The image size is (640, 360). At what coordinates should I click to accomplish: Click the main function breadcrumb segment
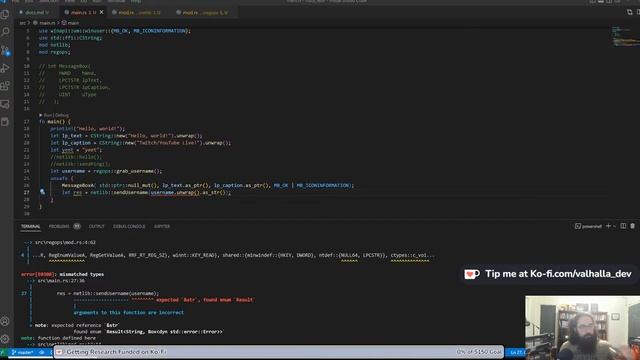pos(71,23)
